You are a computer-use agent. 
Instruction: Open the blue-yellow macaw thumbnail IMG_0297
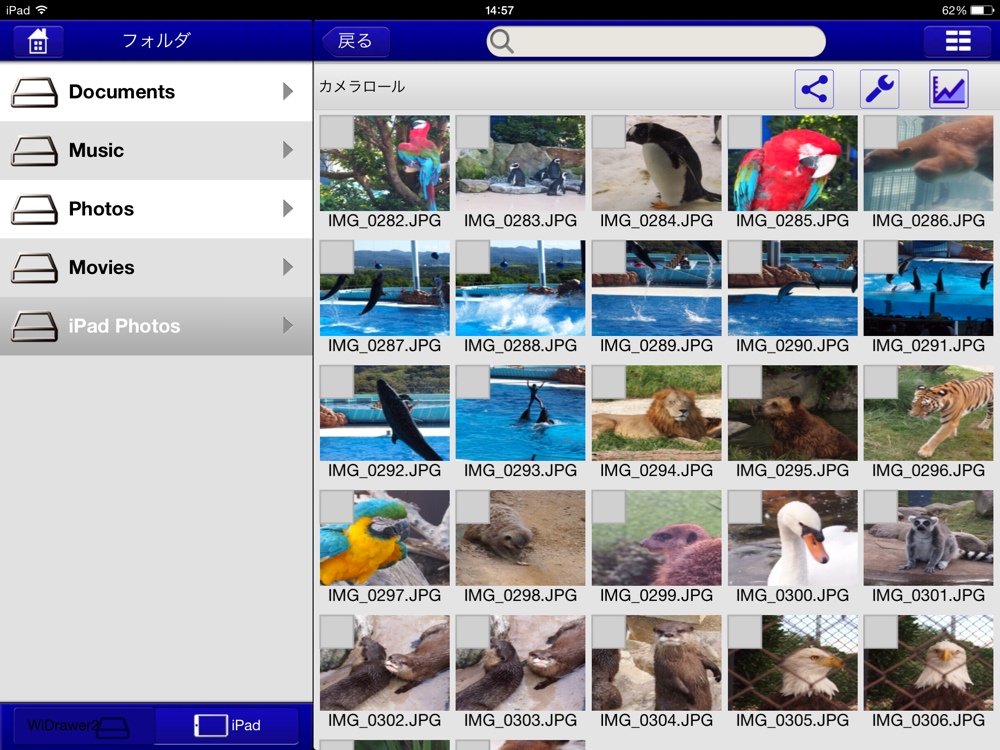coord(385,538)
